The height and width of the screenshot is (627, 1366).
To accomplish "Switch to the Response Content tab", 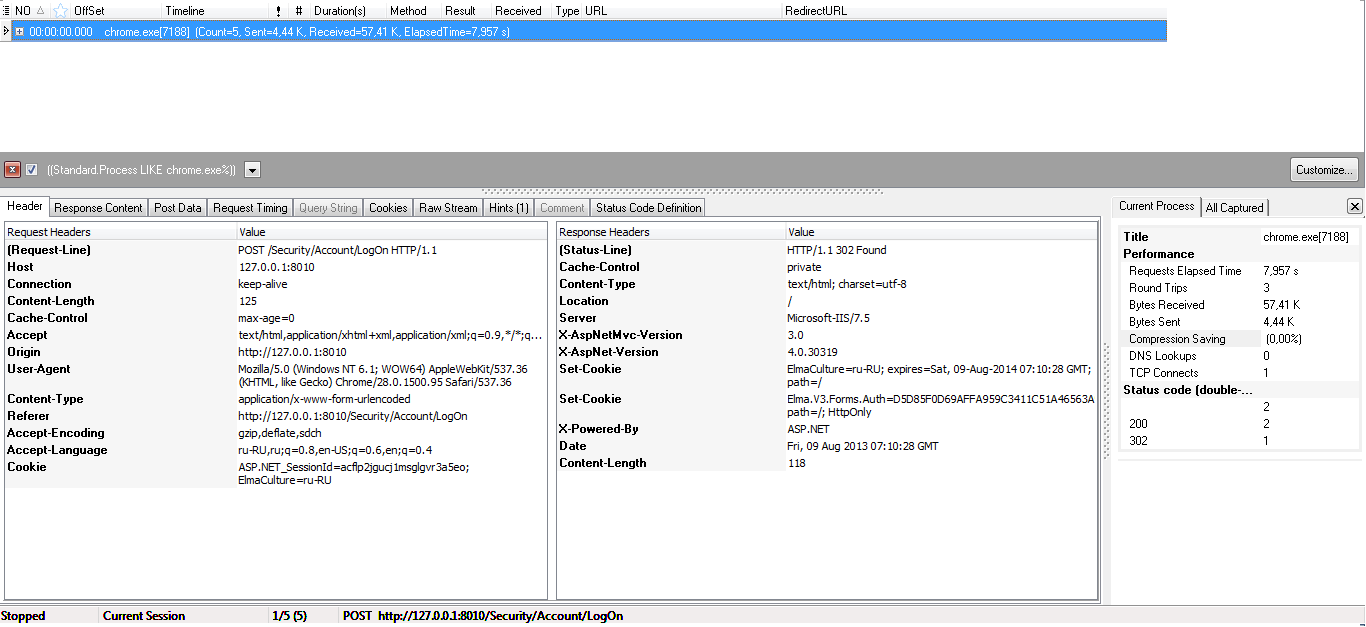I will pos(98,208).
